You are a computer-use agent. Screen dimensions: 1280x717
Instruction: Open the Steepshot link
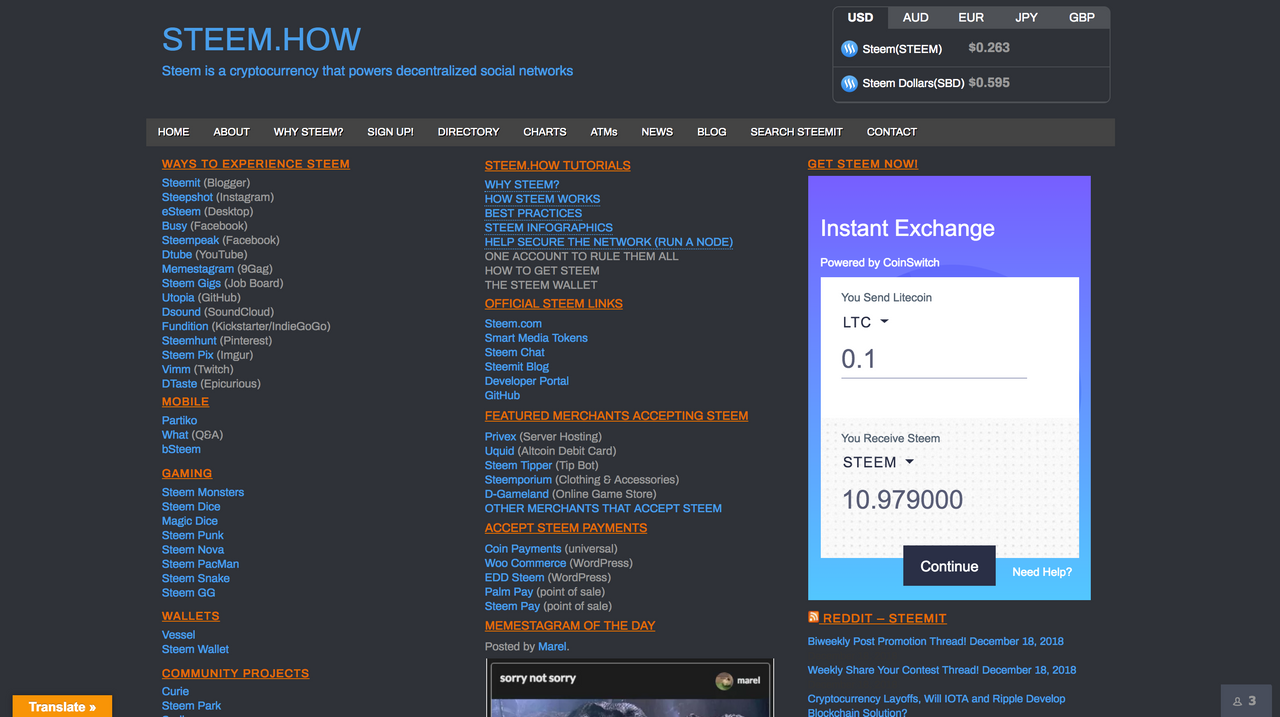[187, 197]
